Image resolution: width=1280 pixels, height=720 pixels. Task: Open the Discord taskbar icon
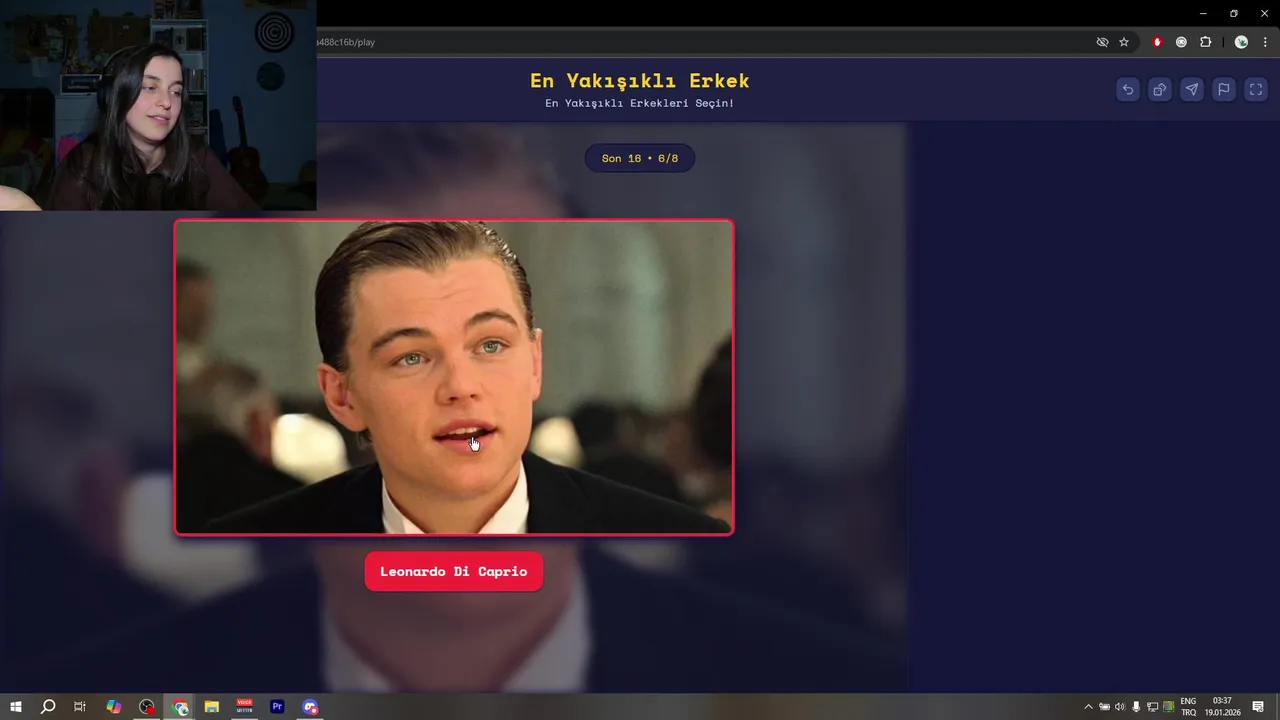coord(310,707)
